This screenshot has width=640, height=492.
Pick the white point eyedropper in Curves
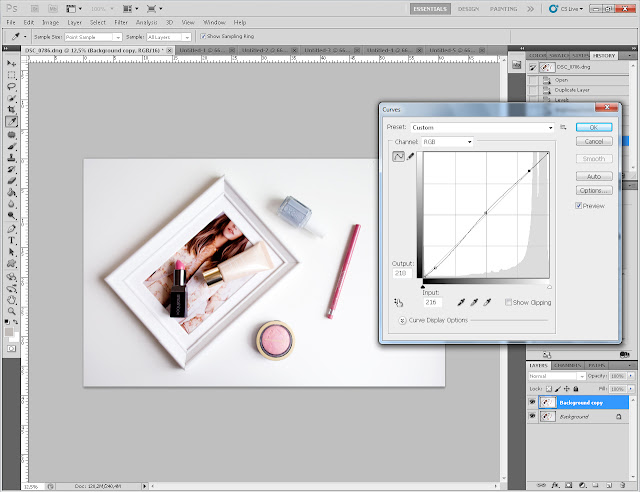(x=487, y=302)
